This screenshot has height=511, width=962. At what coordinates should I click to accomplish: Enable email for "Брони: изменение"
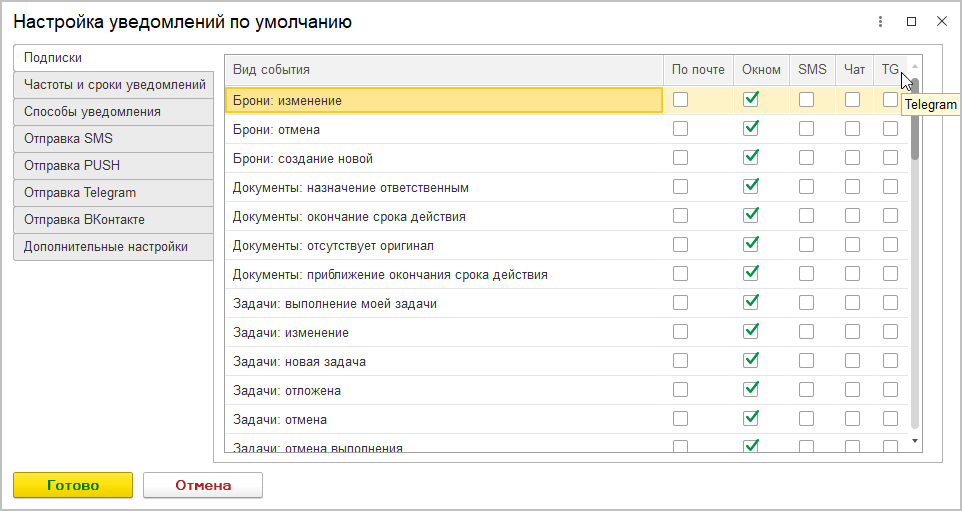680,99
